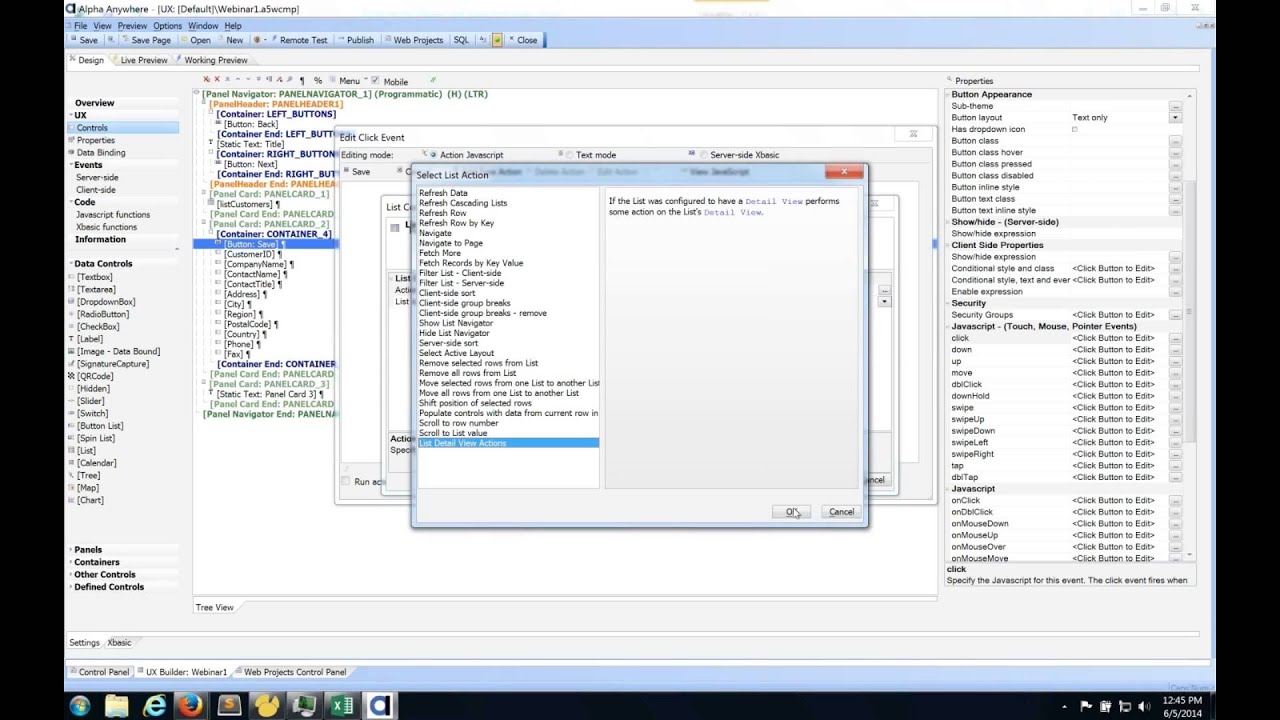Open Web Projects from the toolbar
This screenshot has width=1280, height=720.
coord(413,40)
